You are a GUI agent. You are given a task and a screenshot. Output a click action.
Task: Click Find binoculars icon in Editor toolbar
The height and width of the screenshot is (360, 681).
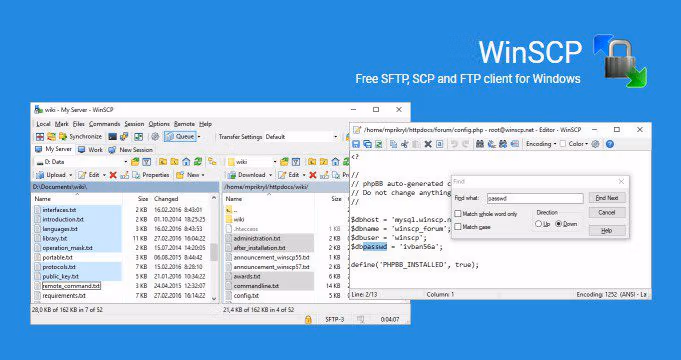pos(480,144)
